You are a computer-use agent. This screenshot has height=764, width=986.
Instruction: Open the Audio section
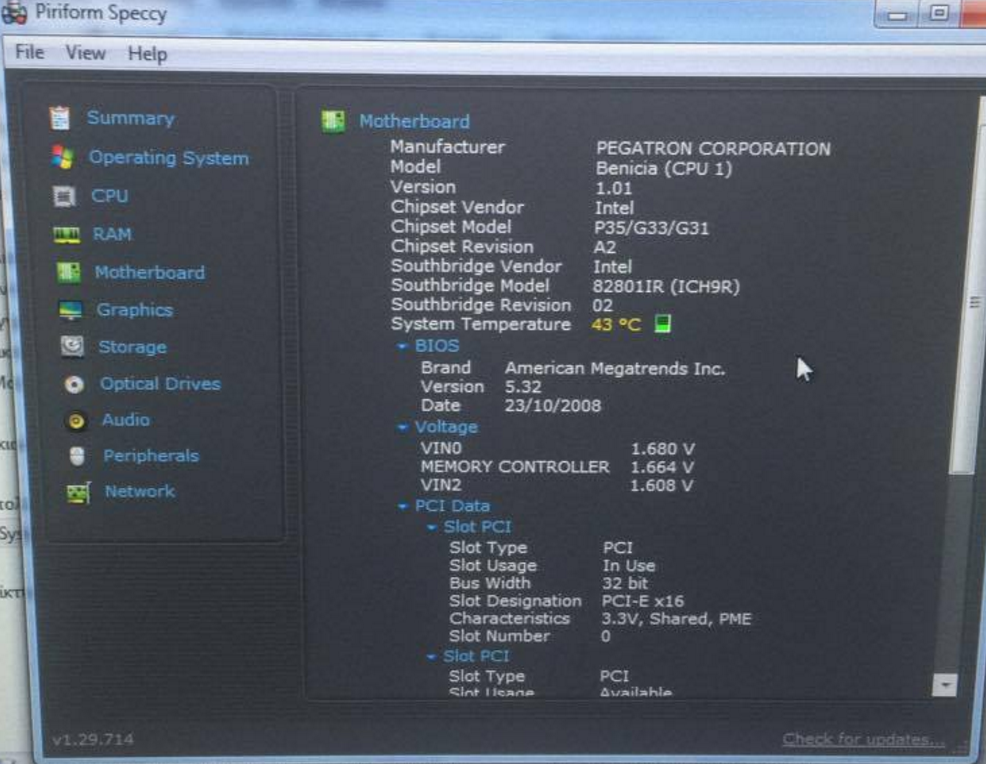tap(126, 420)
